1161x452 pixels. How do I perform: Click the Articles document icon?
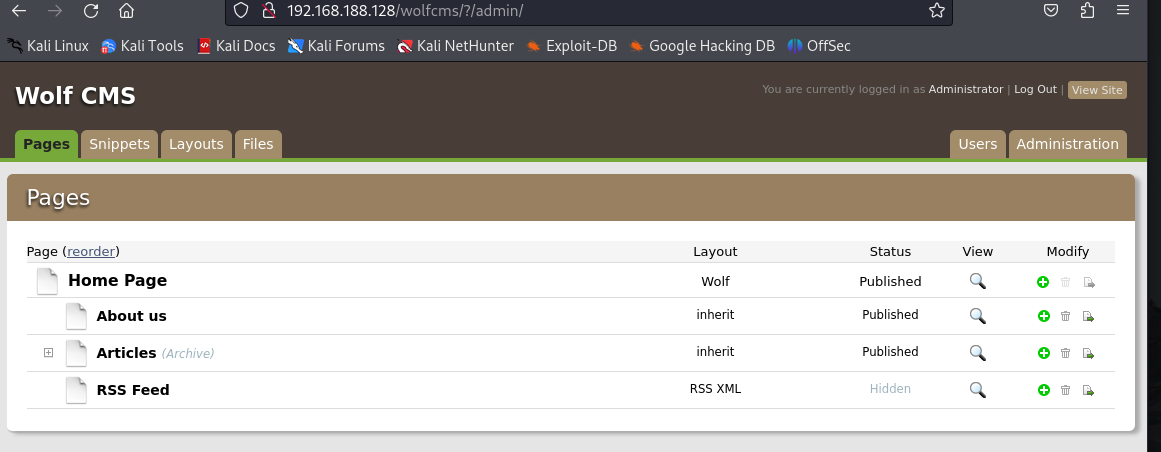click(76, 353)
